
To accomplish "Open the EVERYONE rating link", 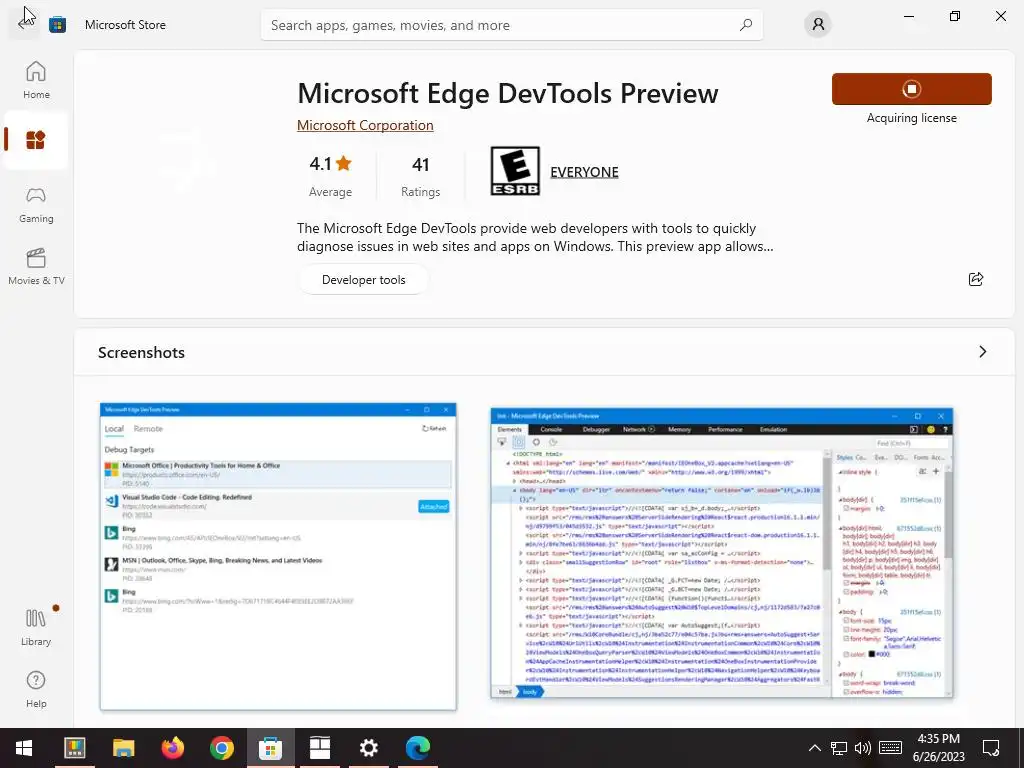I will coord(584,172).
